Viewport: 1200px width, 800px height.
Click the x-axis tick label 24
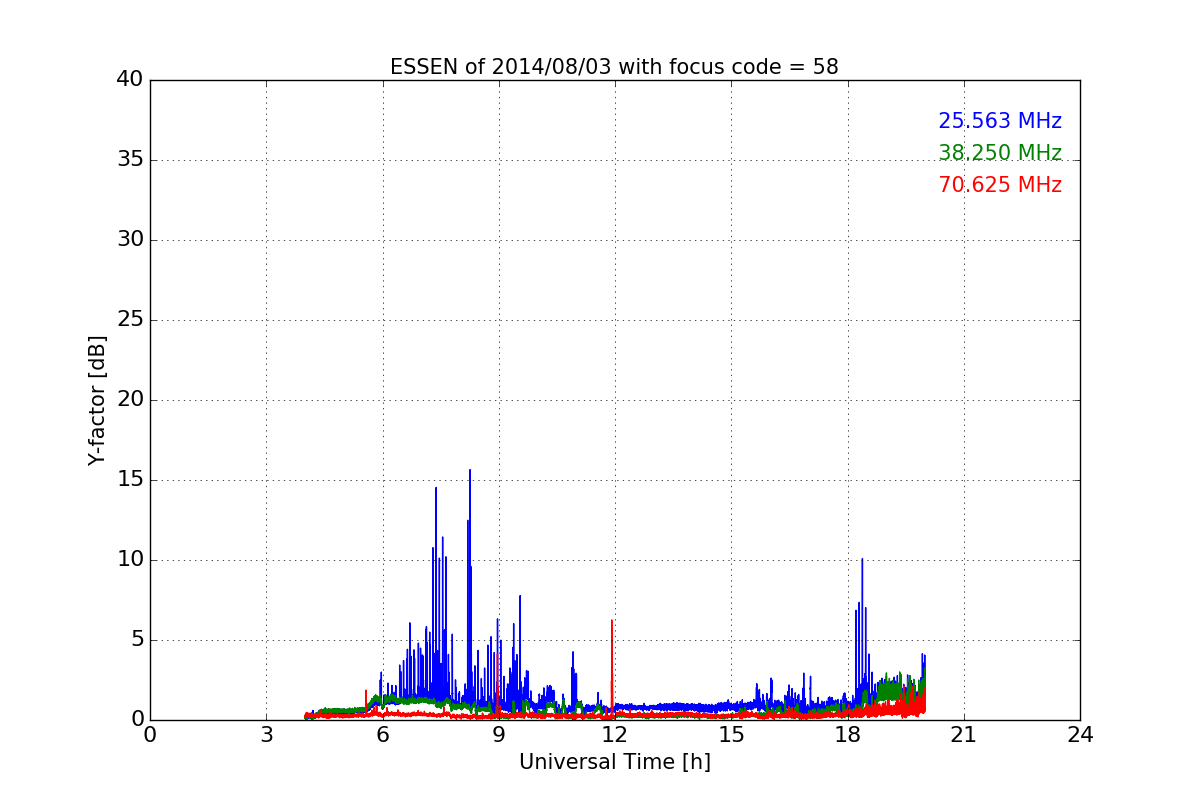(1080, 735)
